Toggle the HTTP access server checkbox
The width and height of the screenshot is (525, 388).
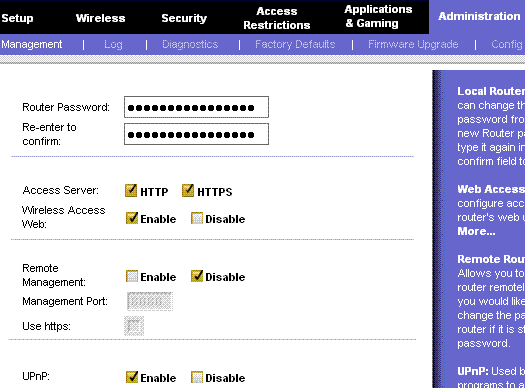tap(131, 190)
